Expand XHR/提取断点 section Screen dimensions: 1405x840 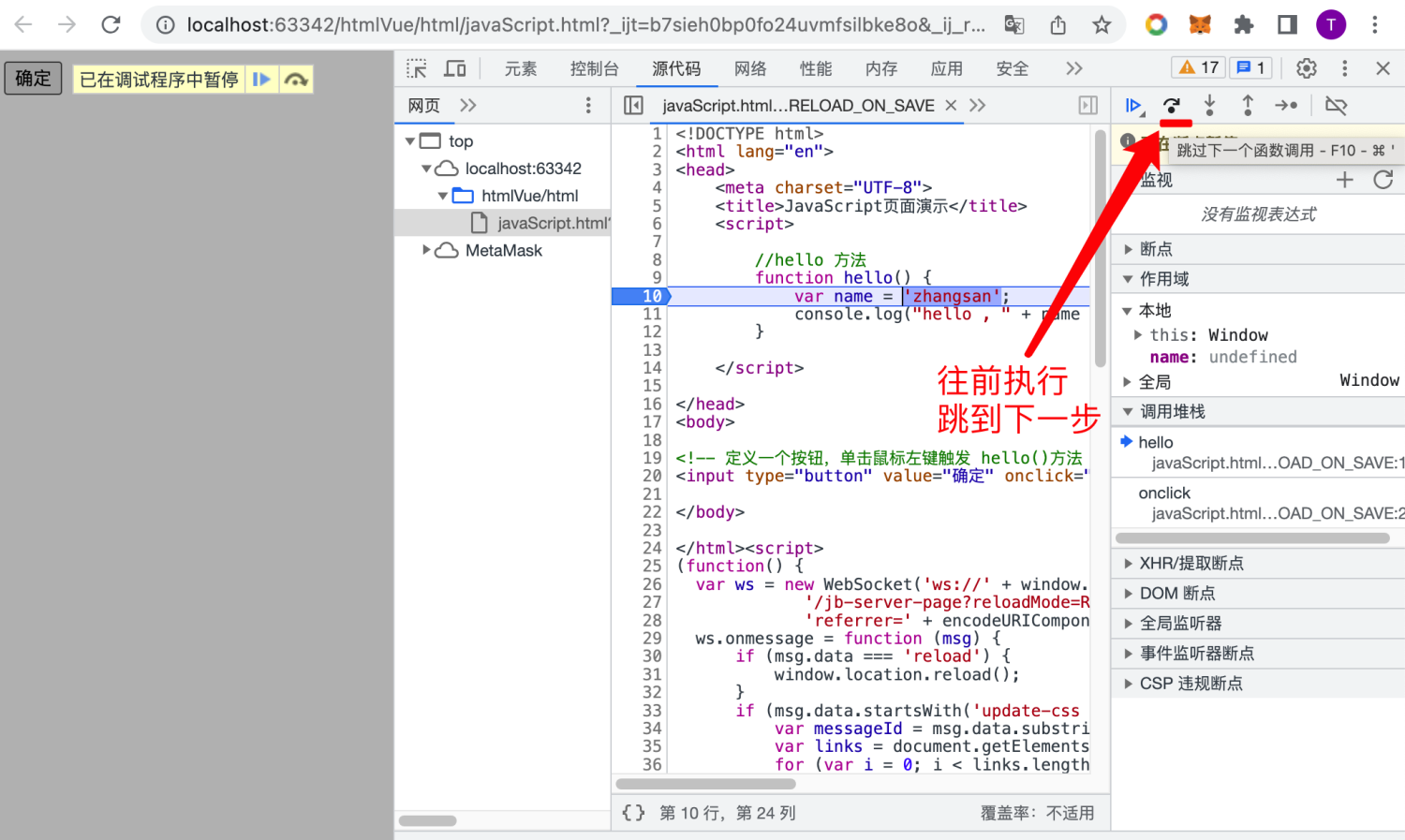coord(1129,564)
